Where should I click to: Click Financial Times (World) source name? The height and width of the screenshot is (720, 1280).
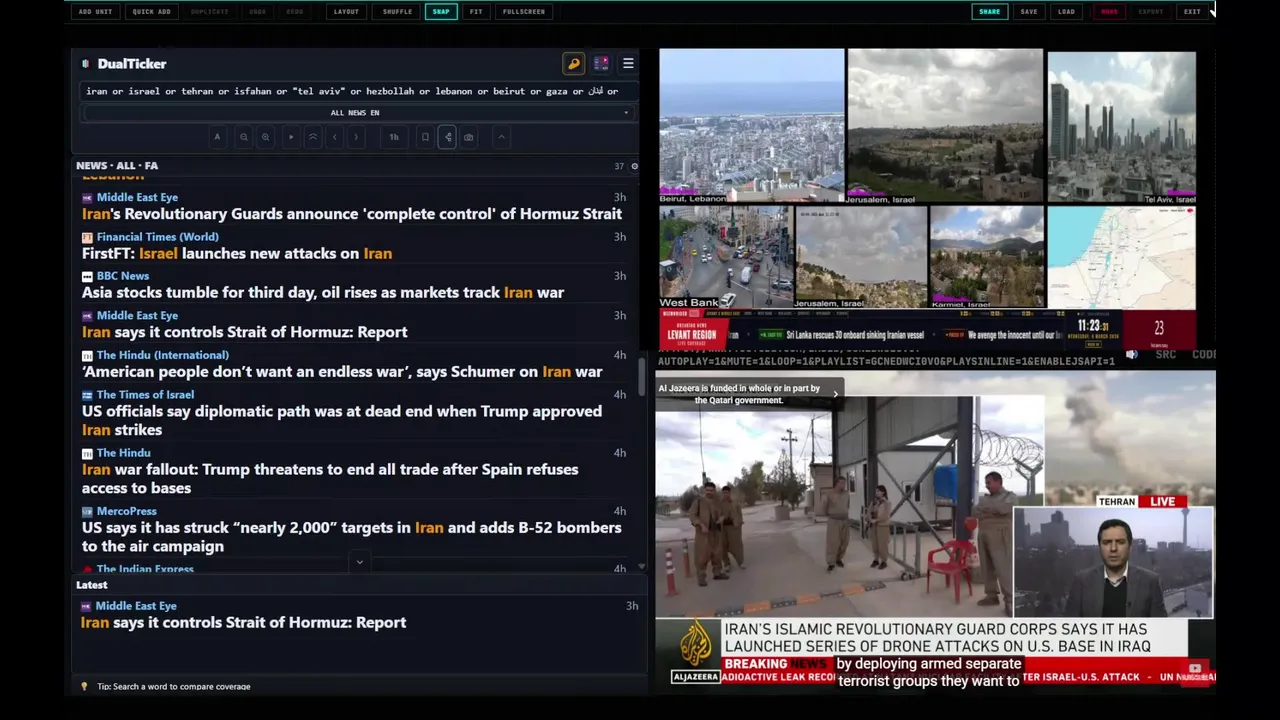157,237
